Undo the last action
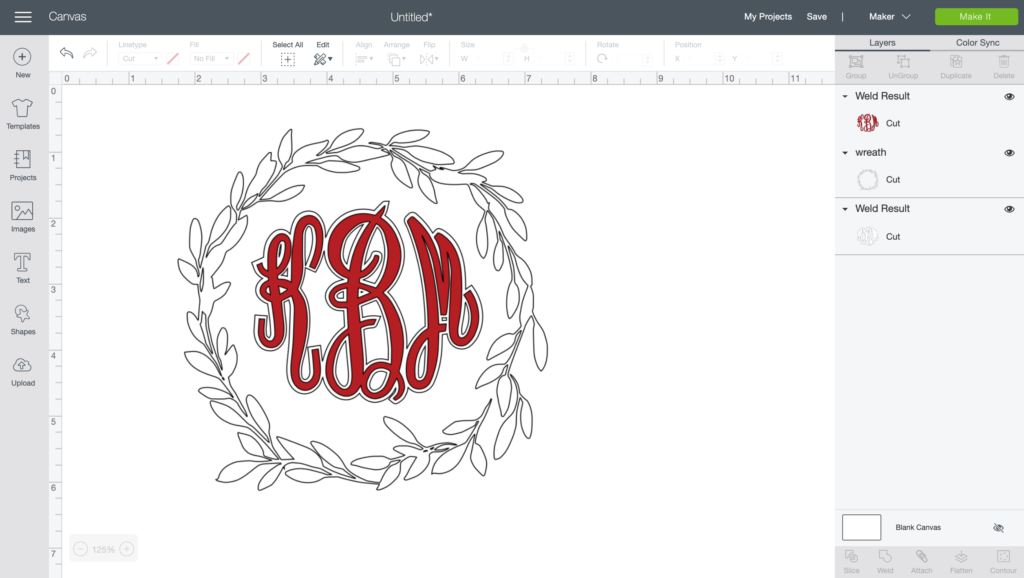Screen dimensions: 1024x578 click(x=67, y=53)
